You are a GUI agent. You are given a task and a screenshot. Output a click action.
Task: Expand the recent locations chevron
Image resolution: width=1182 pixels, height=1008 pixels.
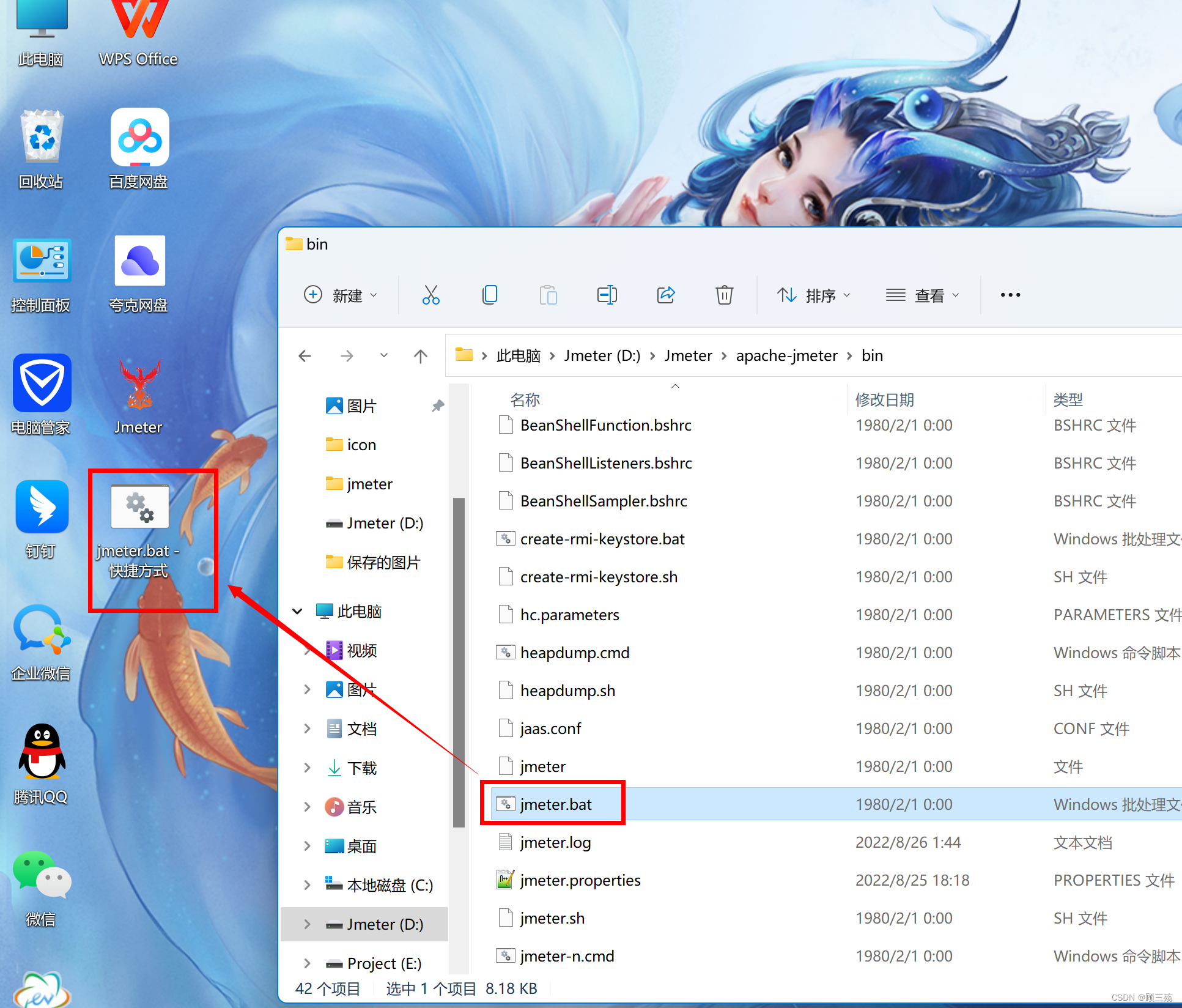[383, 355]
